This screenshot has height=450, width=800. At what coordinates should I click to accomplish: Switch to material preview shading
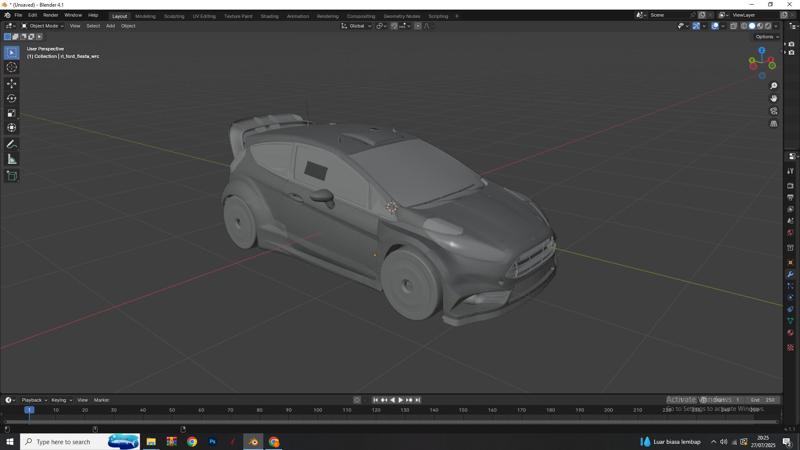point(760,26)
